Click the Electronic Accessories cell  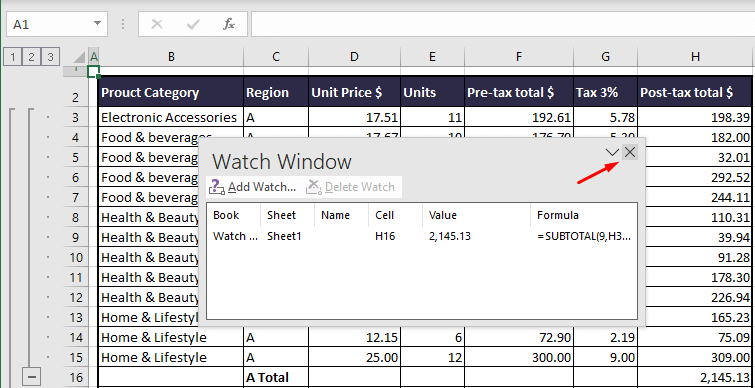click(170, 117)
